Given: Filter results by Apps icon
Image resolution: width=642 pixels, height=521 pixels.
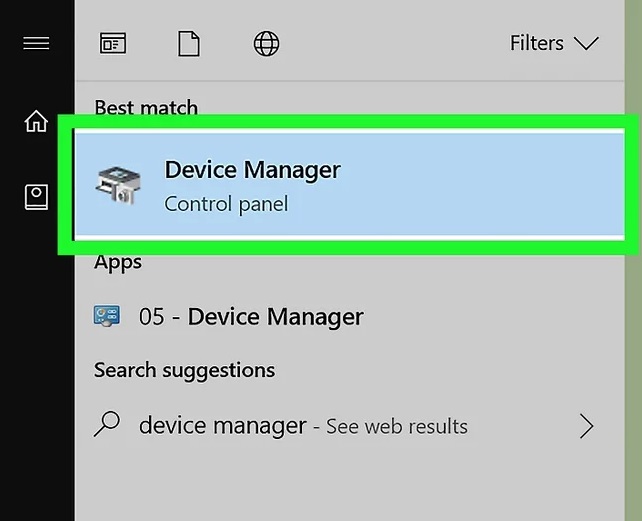Looking at the screenshot, I should click(112, 43).
